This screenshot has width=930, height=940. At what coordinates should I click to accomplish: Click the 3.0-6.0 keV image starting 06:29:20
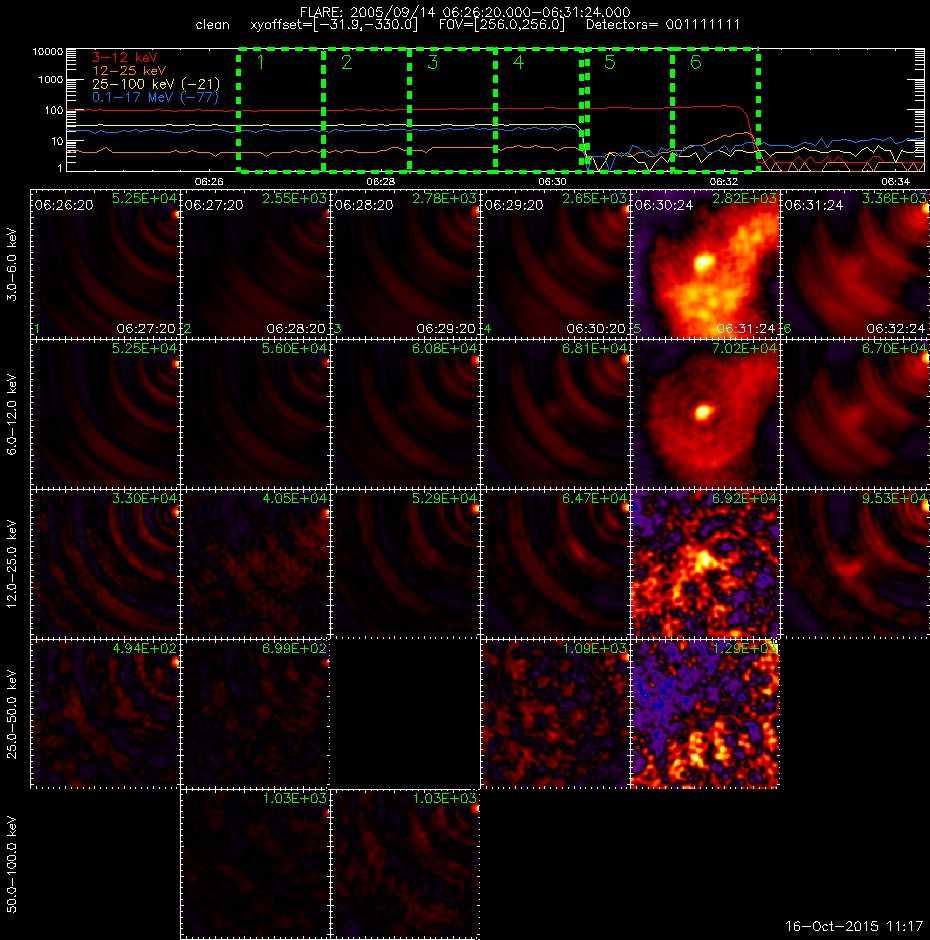tap(555, 264)
